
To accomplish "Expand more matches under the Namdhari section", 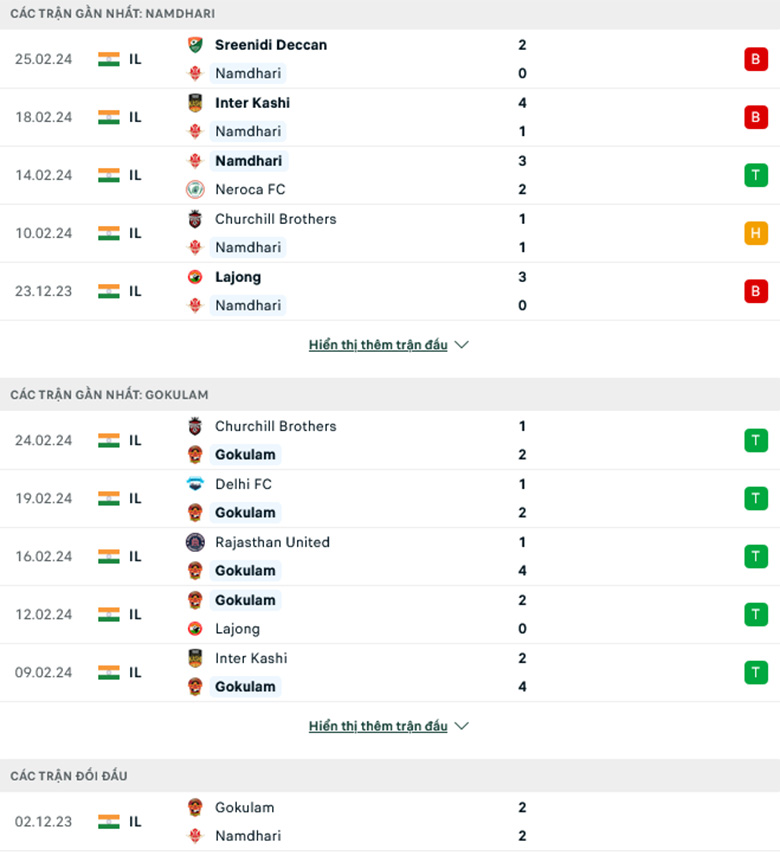I will tap(378, 345).
